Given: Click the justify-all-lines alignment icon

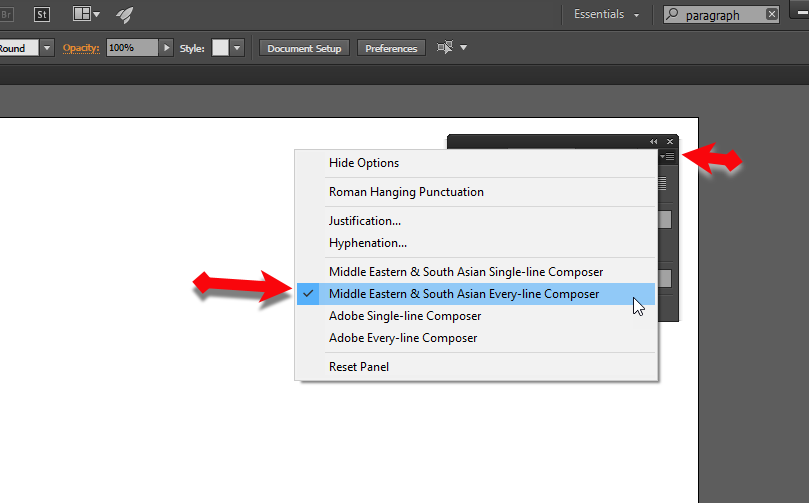Looking at the screenshot, I should [x=664, y=184].
